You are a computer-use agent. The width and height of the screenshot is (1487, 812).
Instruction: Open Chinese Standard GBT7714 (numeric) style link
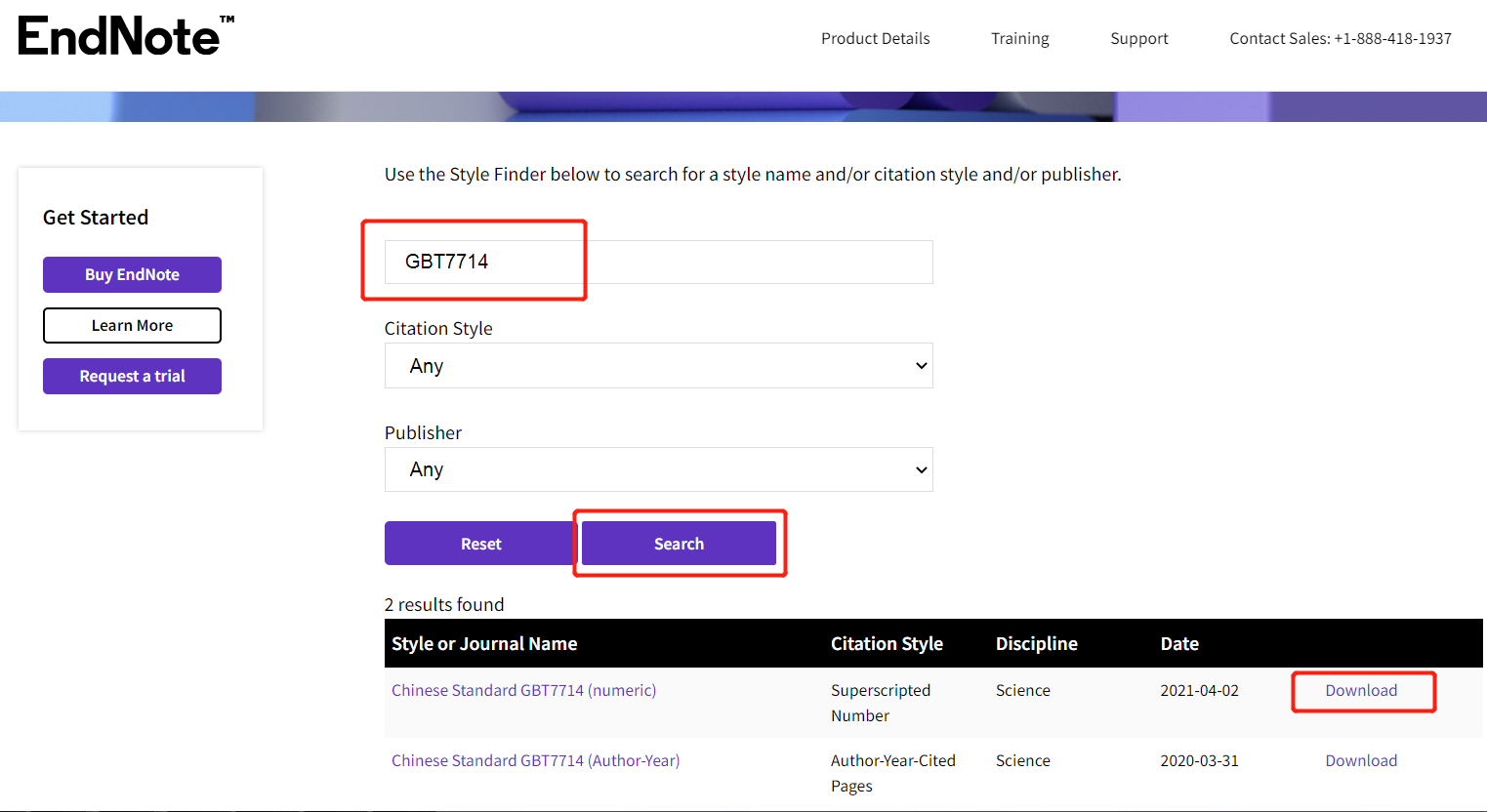[523, 690]
